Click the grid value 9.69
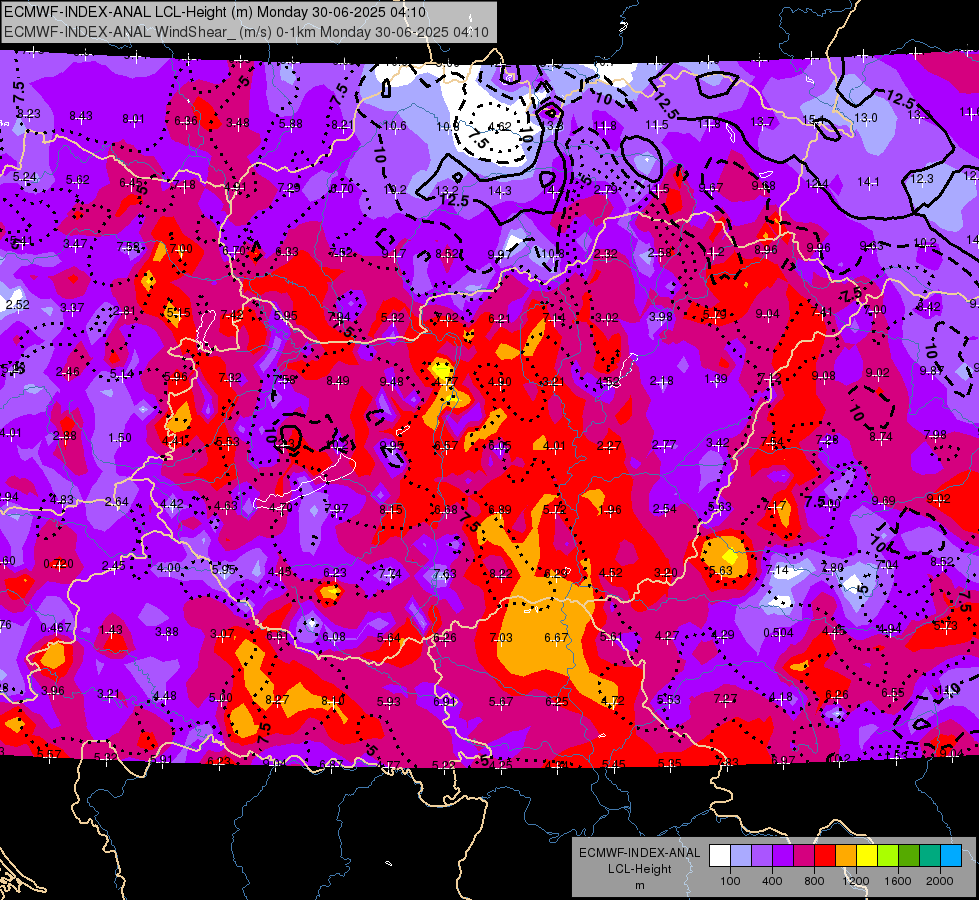Viewport: 979px width, 900px height. [884, 500]
